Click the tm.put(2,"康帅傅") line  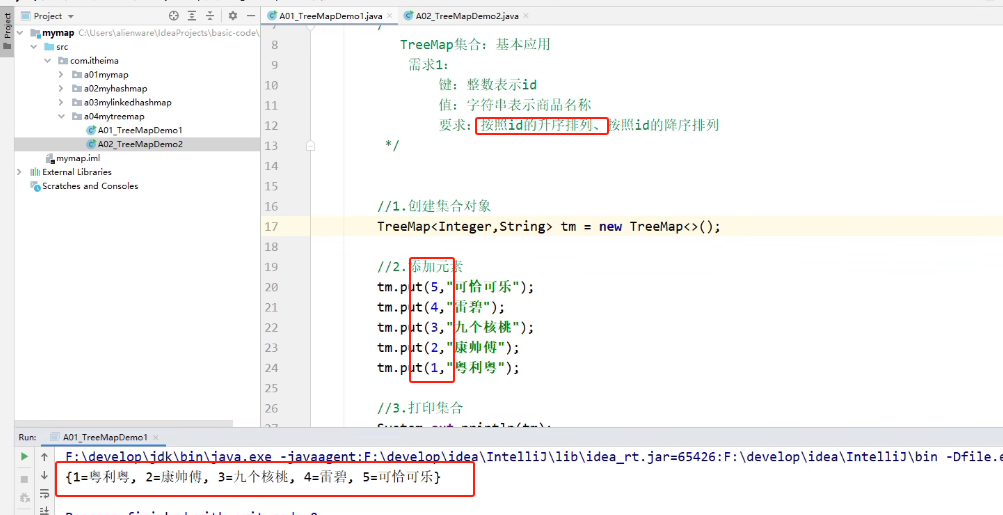pos(448,347)
